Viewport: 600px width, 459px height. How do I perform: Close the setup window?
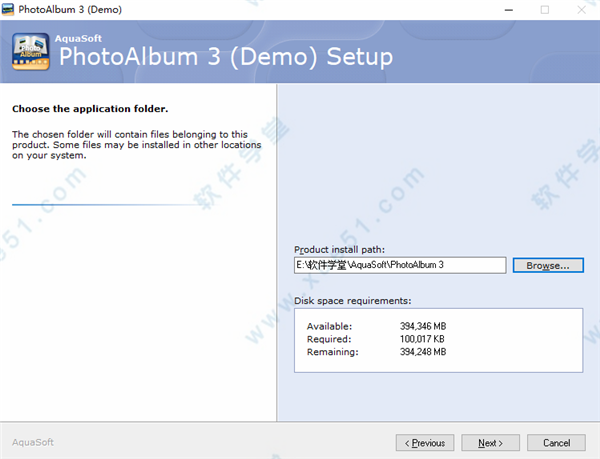(x=581, y=10)
